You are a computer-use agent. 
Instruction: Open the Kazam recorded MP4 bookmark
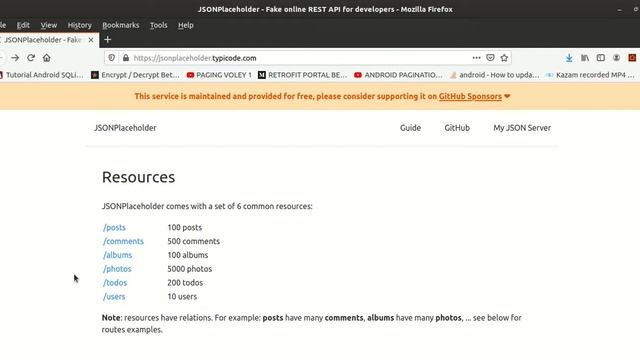click(591, 75)
